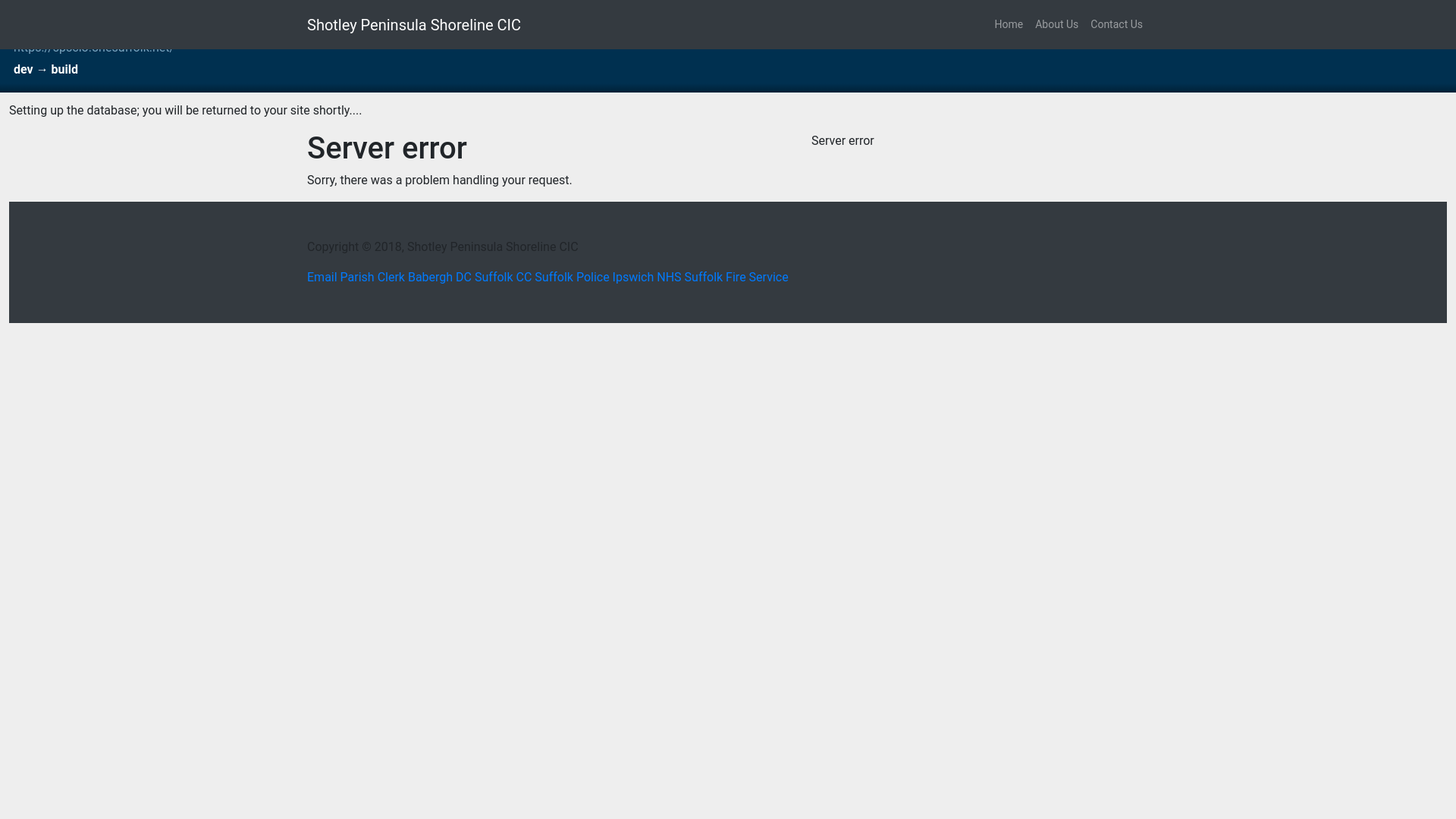Follow the Suffolk Police link
1456x819 pixels.
point(572,278)
